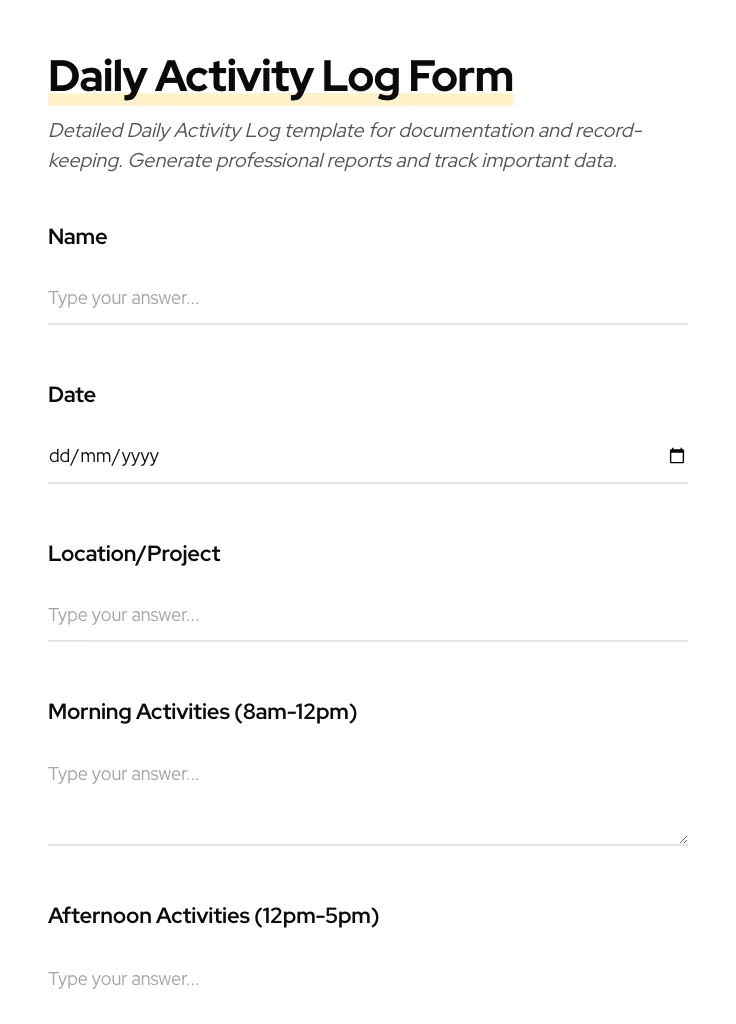Click the Date section label
The height and width of the screenshot is (1024, 736).
[71, 395]
